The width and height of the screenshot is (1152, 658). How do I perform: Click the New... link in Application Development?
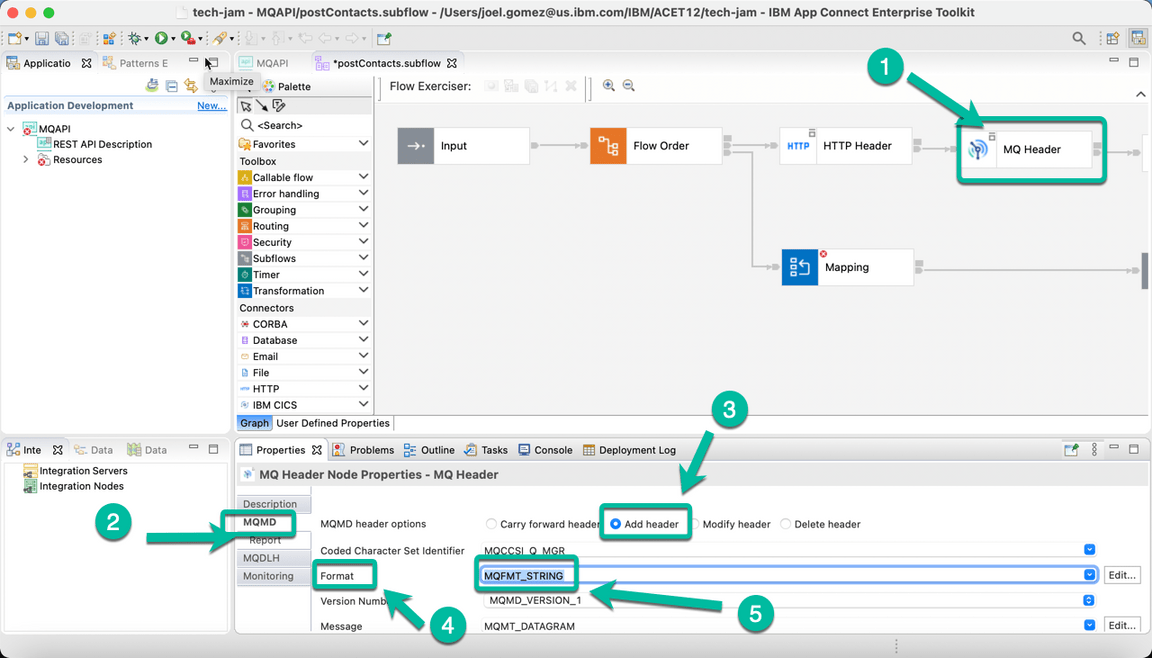tap(211, 105)
